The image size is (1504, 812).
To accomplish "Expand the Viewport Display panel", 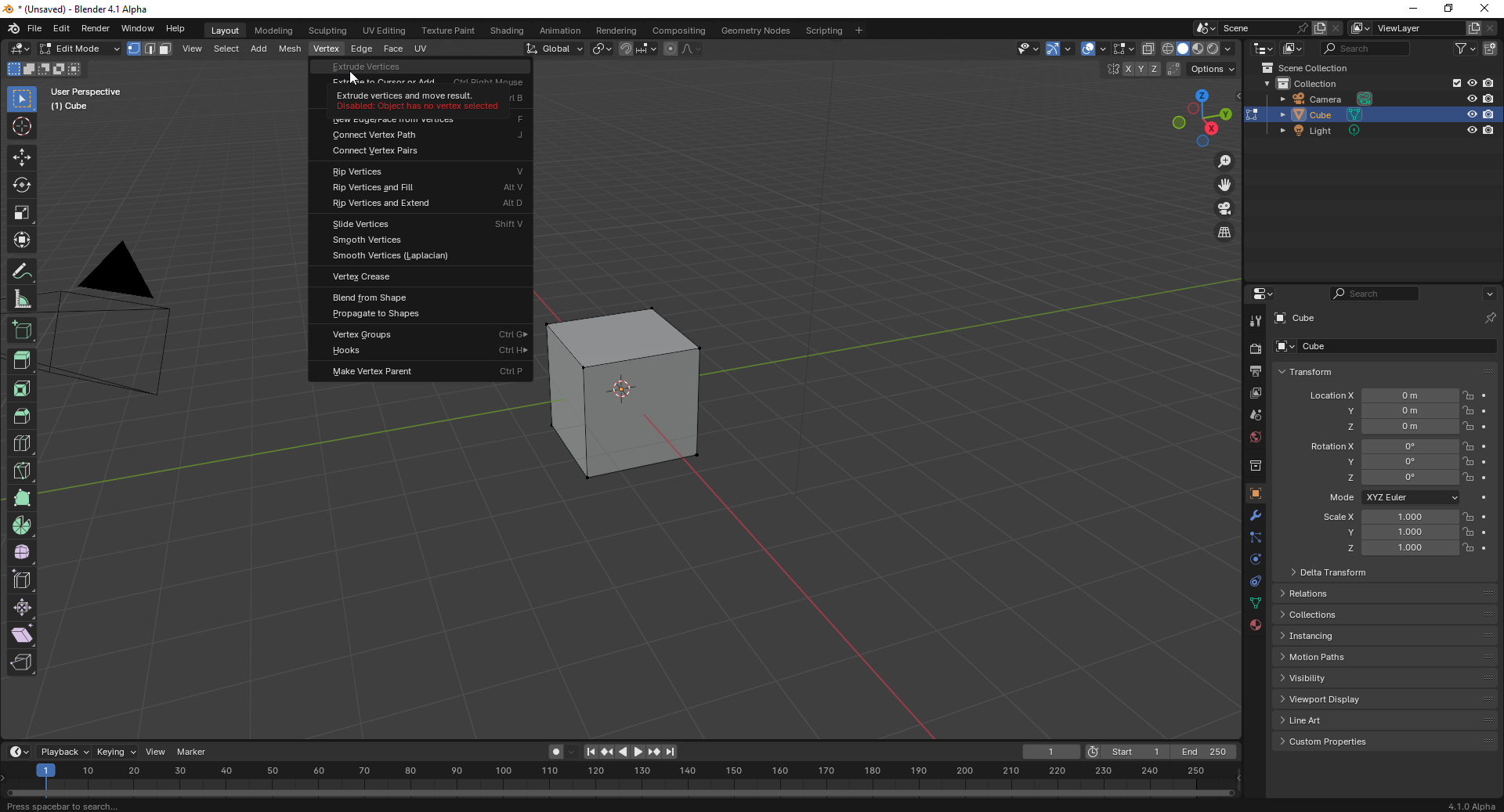I will coord(1324,699).
